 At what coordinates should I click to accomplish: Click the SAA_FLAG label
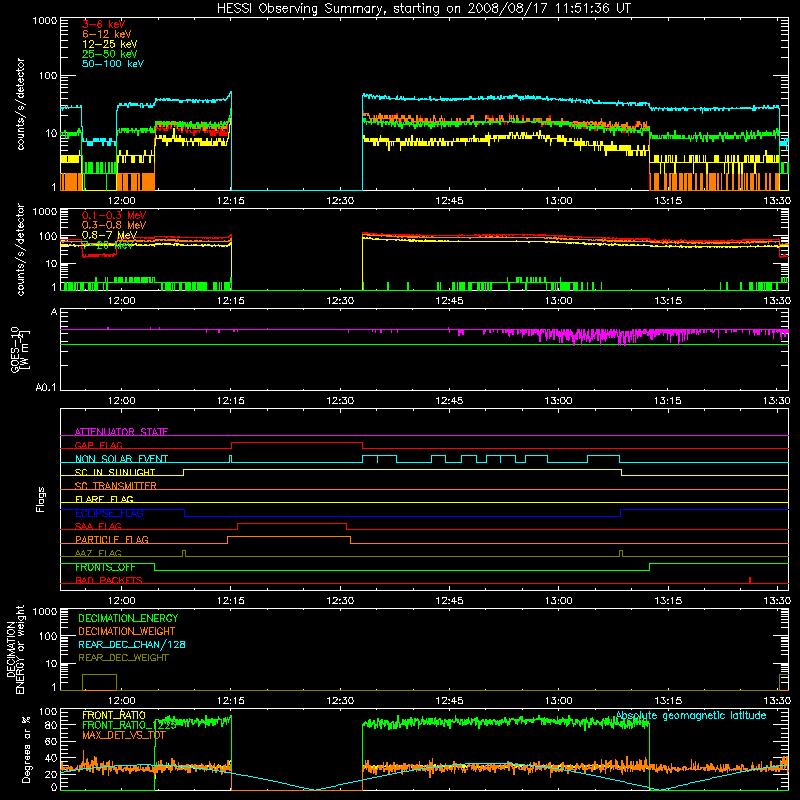coord(98,526)
